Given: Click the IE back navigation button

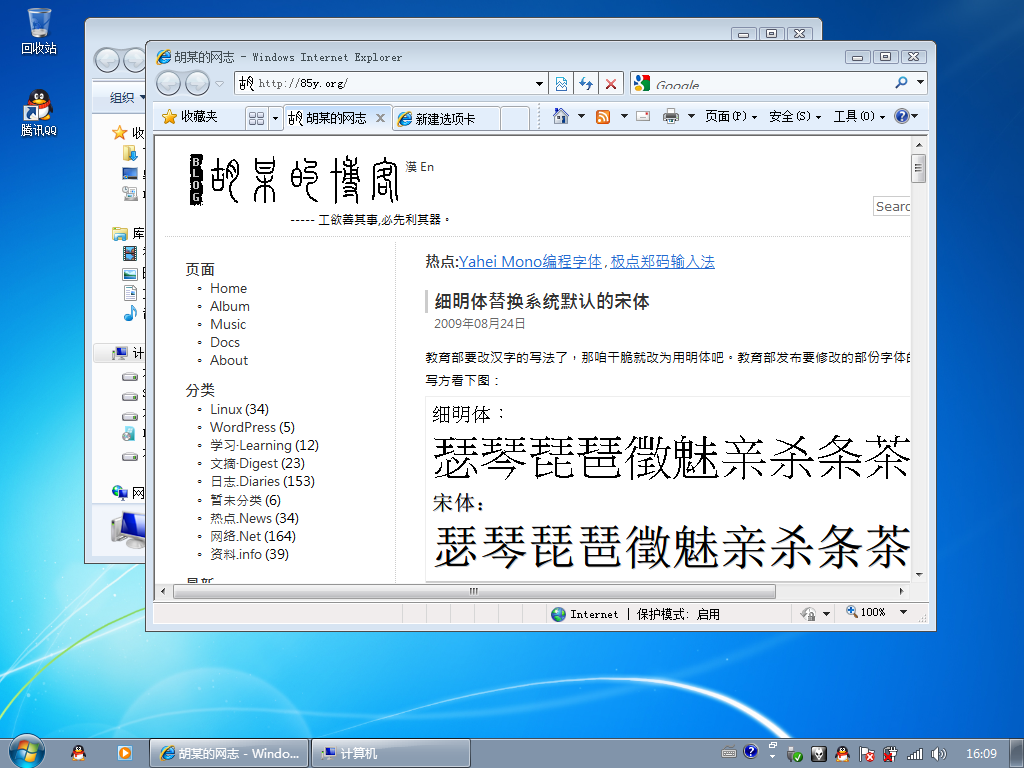Looking at the screenshot, I should [x=168, y=84].
